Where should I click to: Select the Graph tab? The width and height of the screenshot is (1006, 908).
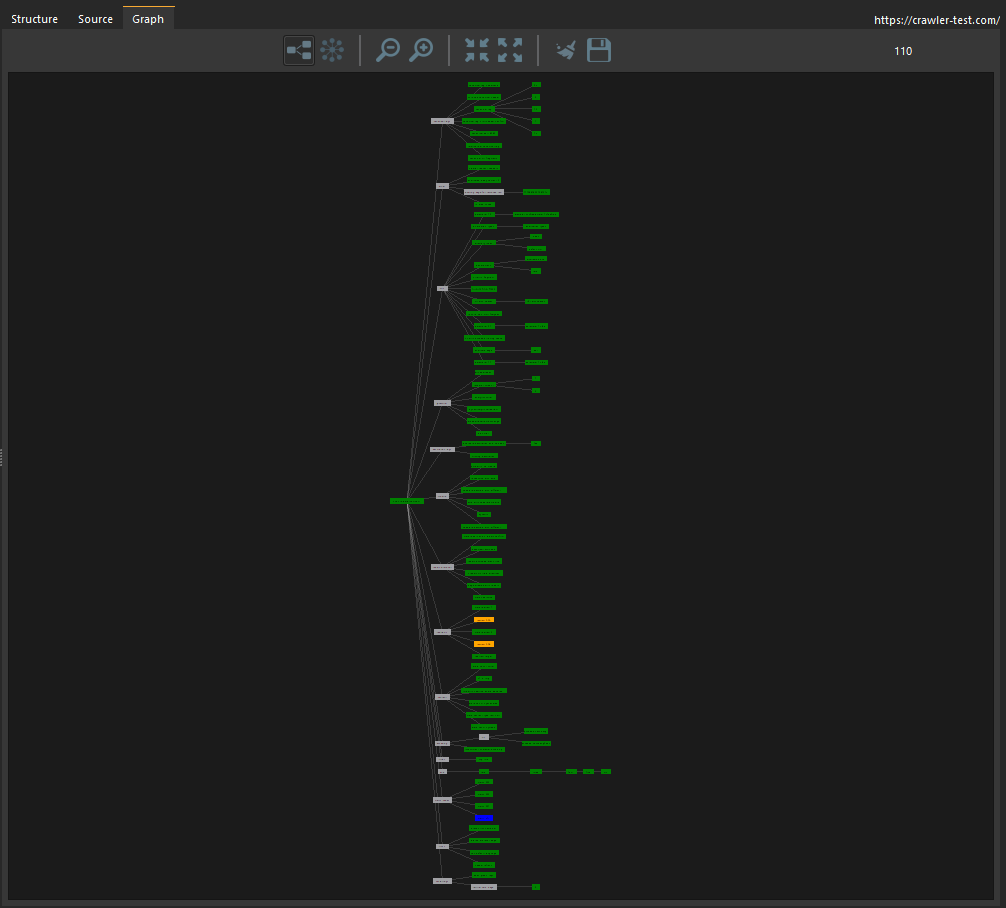tap(148, 19)
